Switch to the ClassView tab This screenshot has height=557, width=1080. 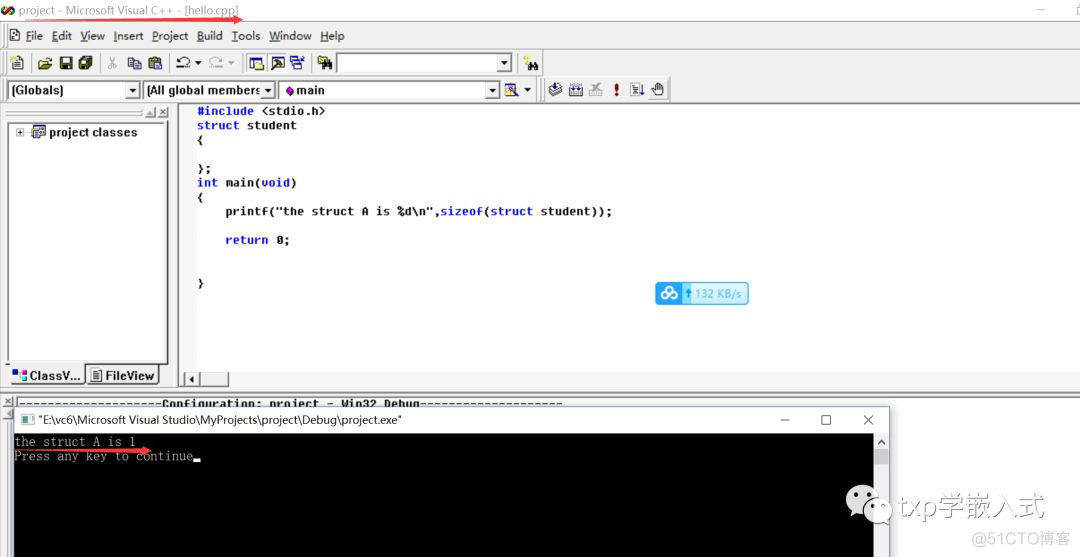(46, 375)
